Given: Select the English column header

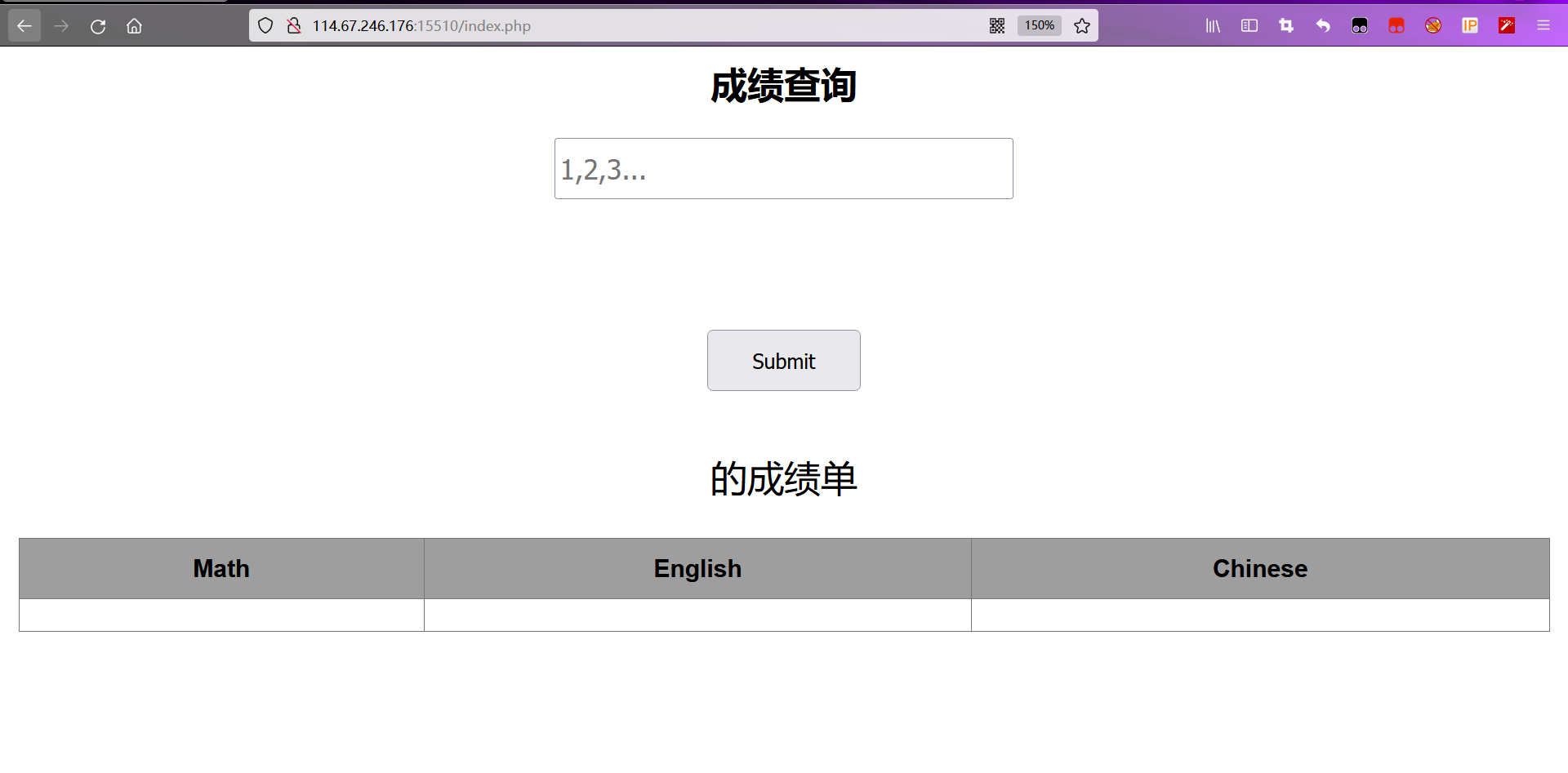Looking at the screenshot, I should [697, 568].
